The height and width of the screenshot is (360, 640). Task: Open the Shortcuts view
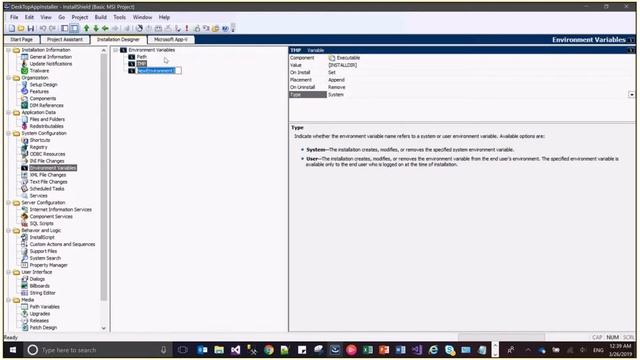tap(40, 140)
